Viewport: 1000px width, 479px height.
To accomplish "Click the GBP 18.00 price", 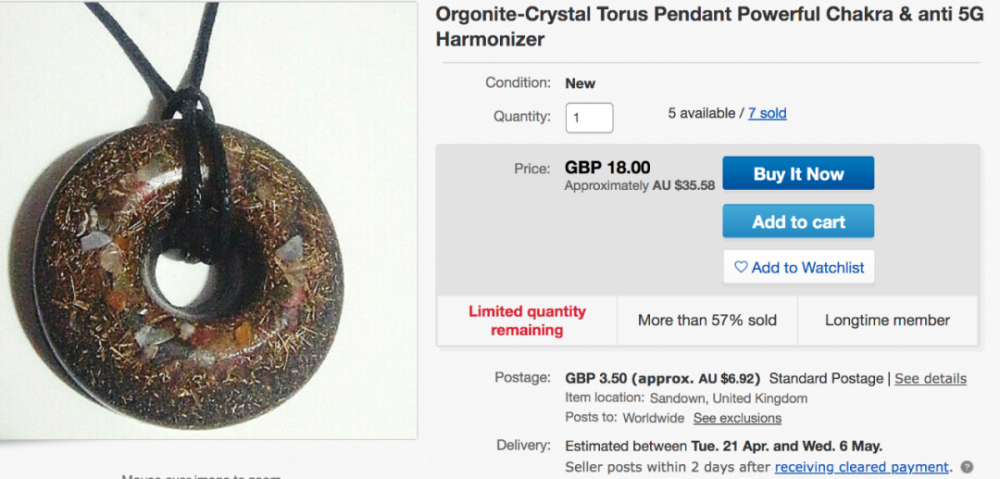I will click(x=607, y=167).
